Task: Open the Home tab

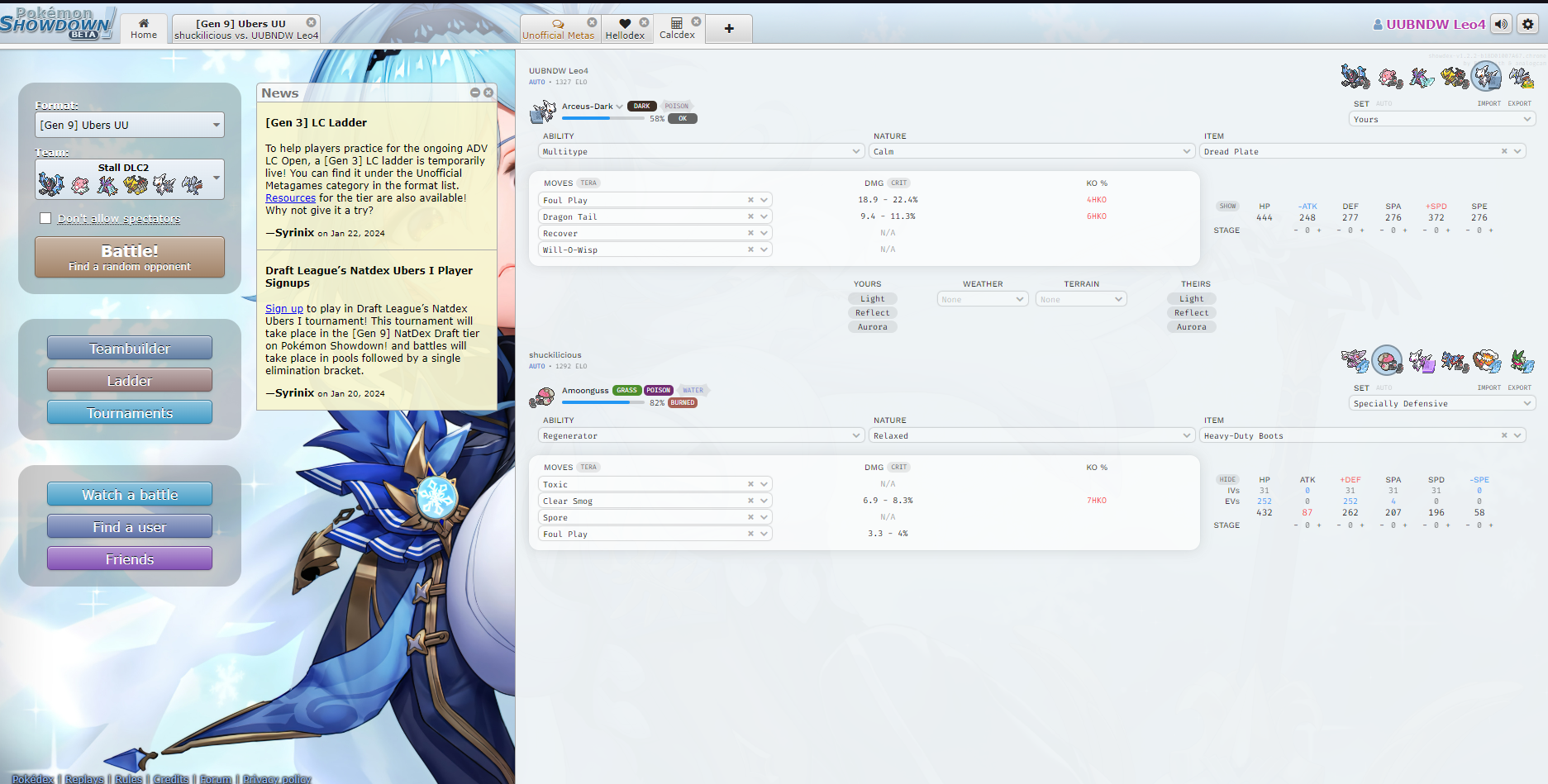Action: [x=144, y=28]
